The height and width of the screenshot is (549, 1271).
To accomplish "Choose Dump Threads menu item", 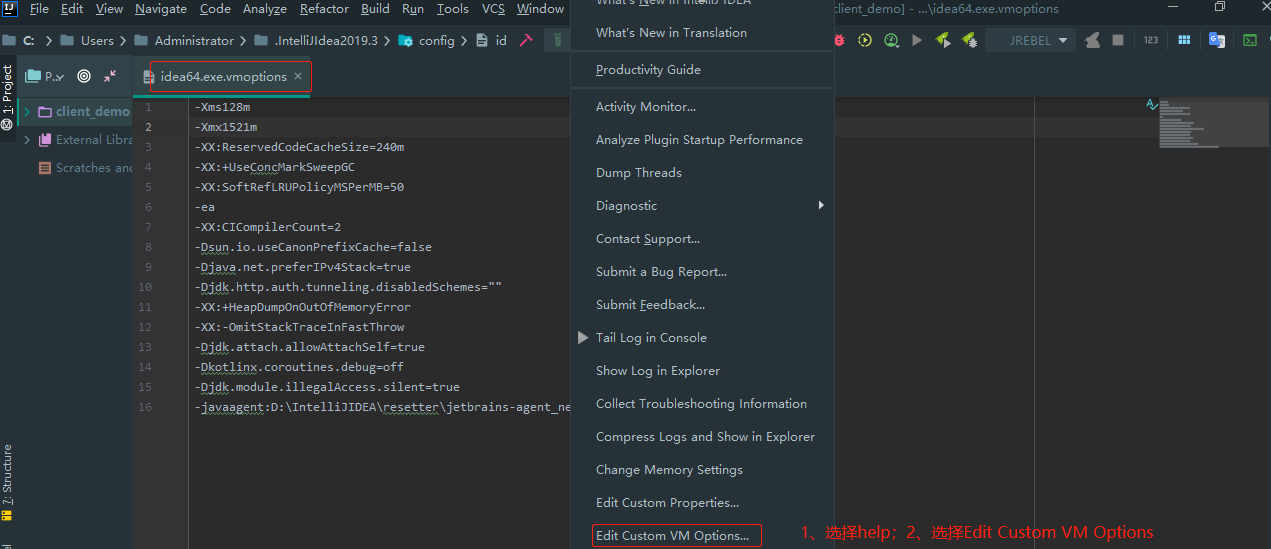I will coord(638,173).
